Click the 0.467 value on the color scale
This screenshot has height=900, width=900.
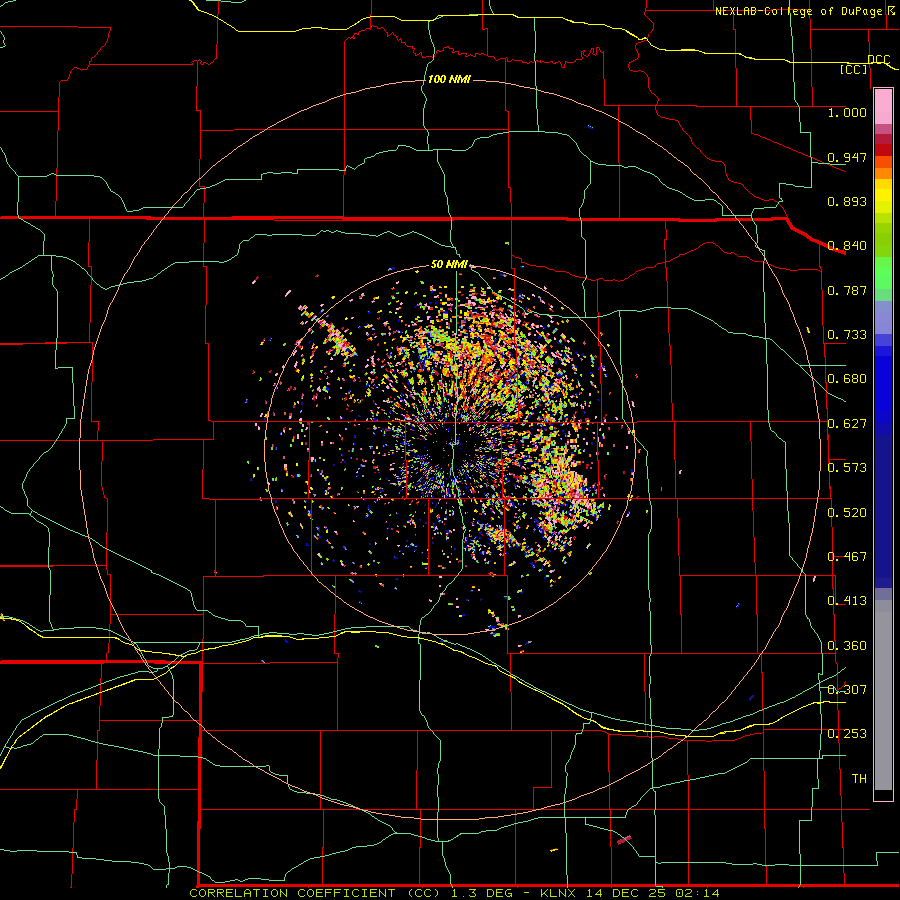(x=847, y=557)
